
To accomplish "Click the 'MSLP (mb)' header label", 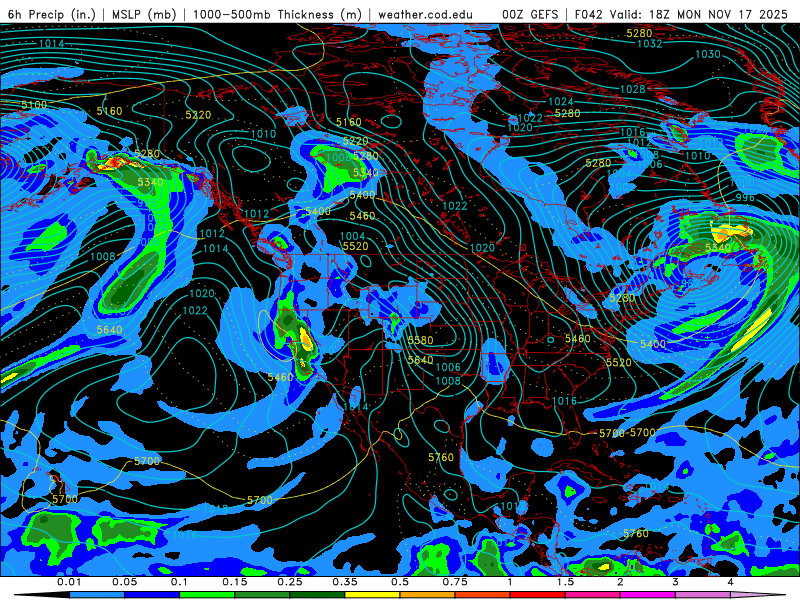I will coord(144,14).
